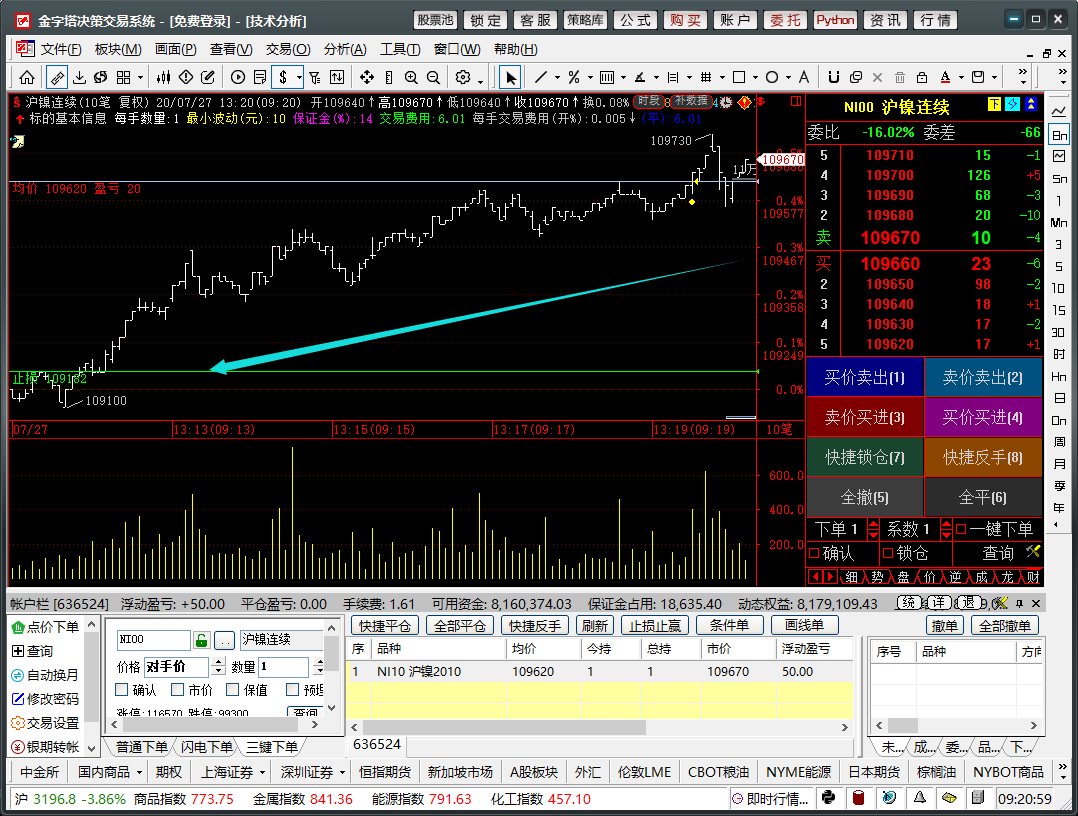The height and width of the screenshot is (816, 1078).
Task: Click the diamond alert info icon
Action: click(x=186, y=77)
